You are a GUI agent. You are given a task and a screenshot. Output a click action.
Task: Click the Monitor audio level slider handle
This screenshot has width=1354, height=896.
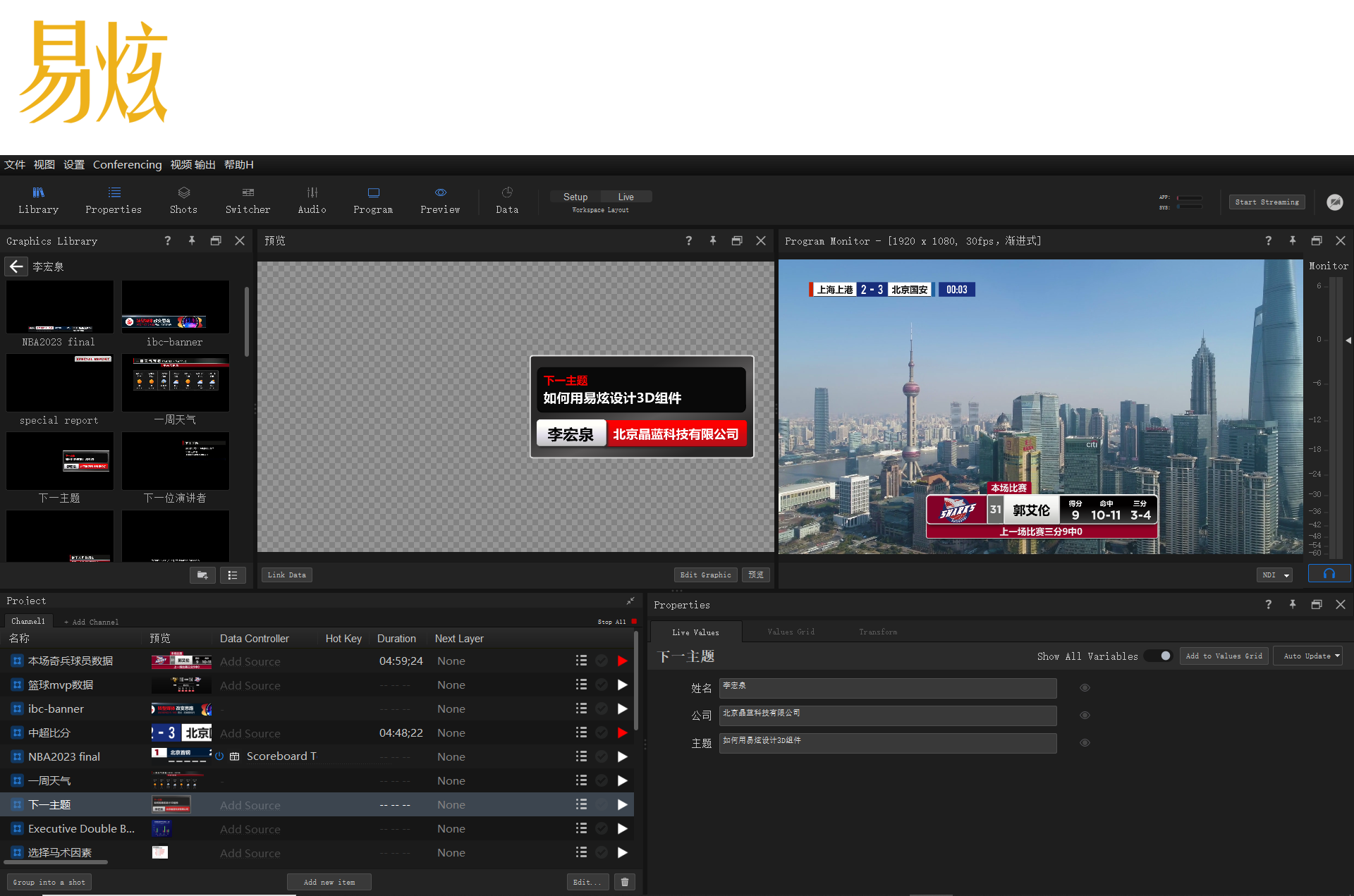pyautogui.click(x=1348, y=340)
